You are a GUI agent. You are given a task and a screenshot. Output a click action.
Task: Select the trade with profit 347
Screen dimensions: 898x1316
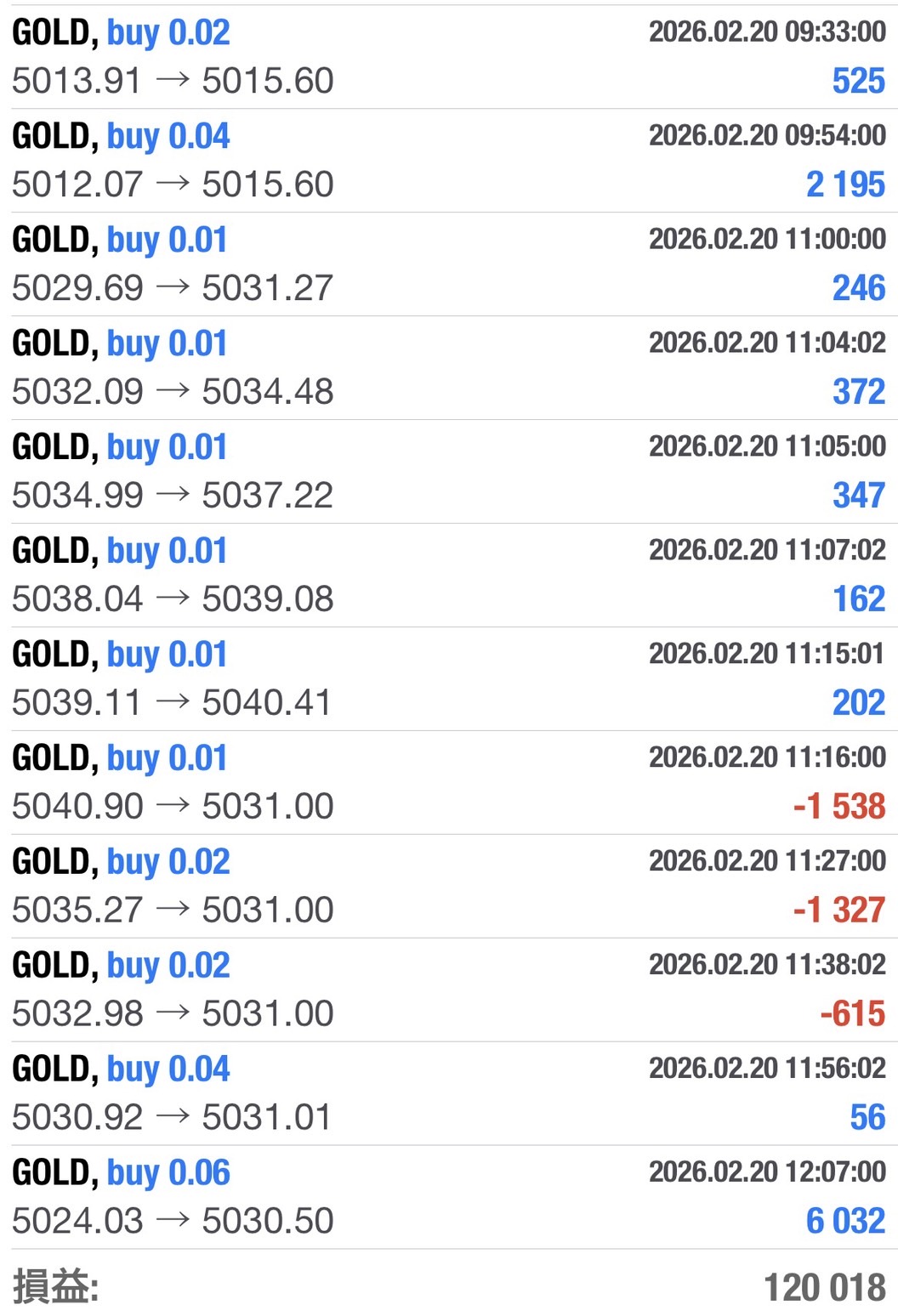pos(858,496)
